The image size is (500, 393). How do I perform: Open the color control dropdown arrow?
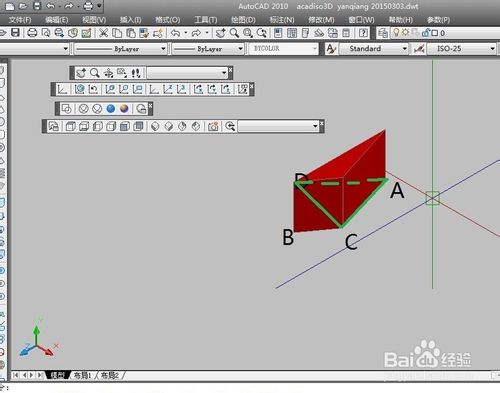tap(66, 49)
